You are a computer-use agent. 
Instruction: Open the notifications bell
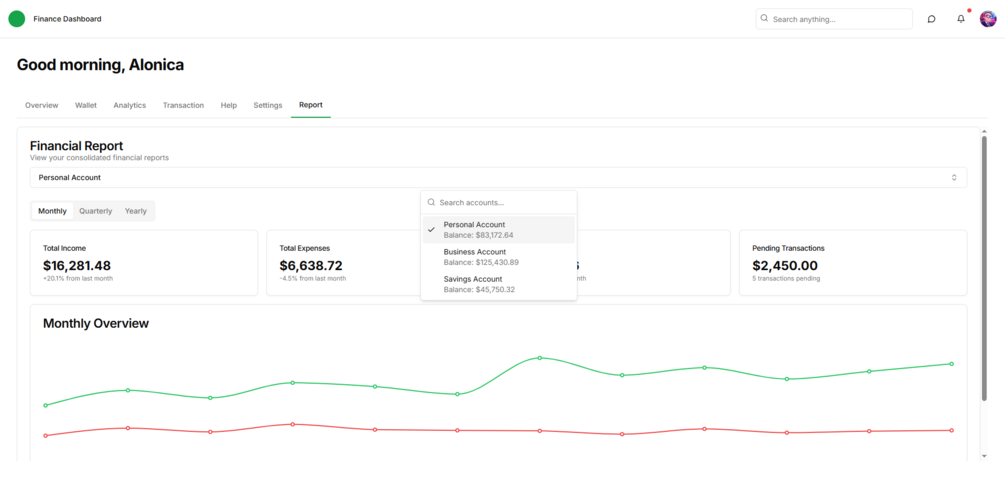(x=961, y=19)
